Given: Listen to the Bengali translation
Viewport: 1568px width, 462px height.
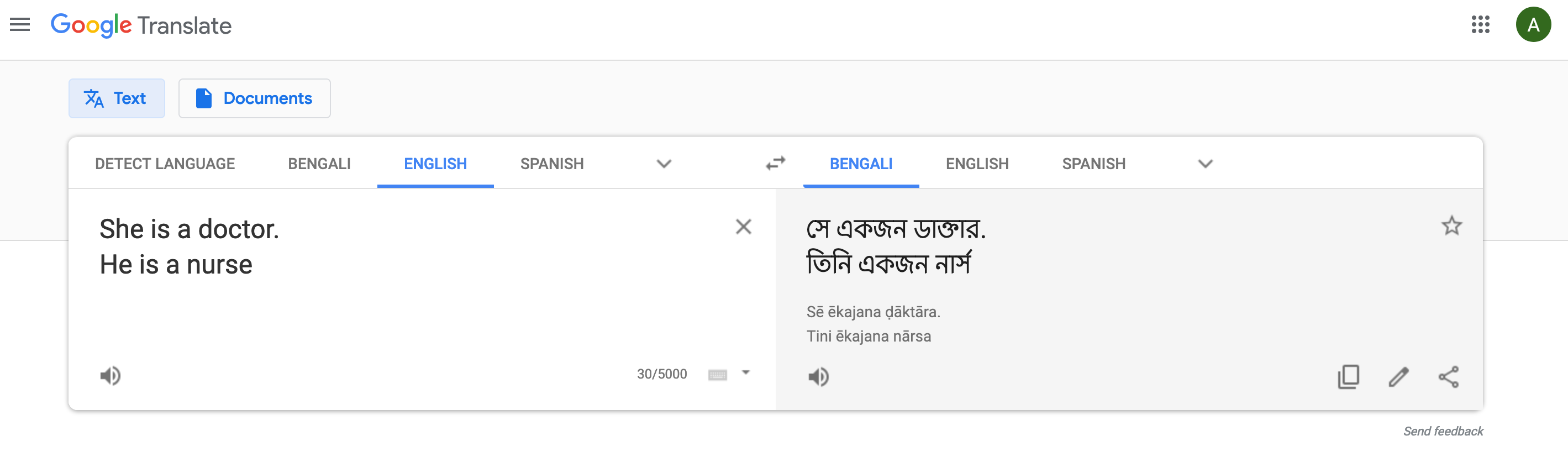Looking at the screenshot, I should point(818,377).
